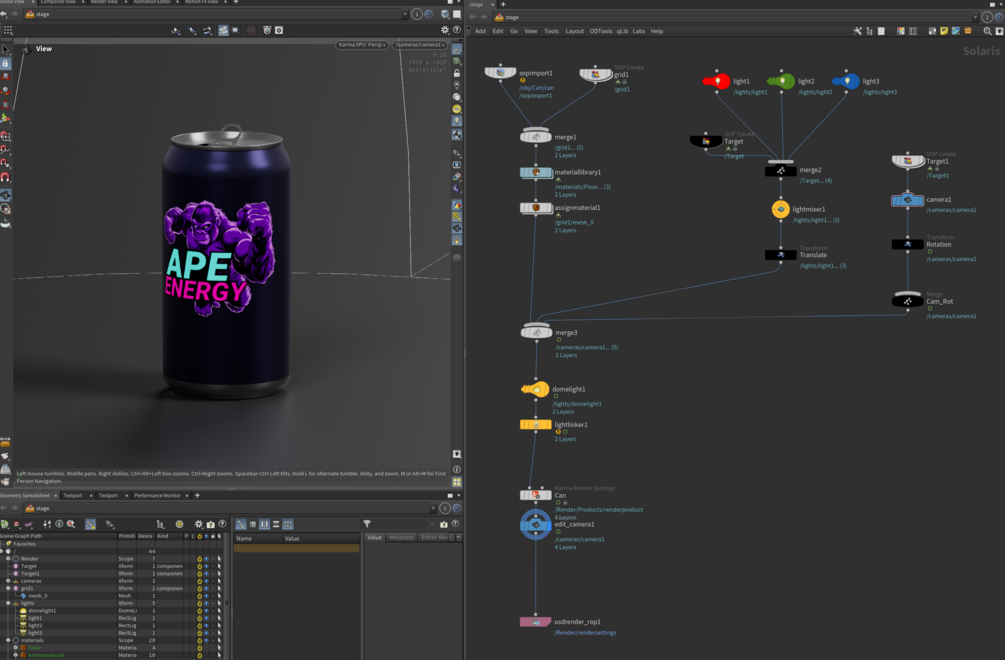
Task: Open the /cameras/camera1 camera dropdown
Action: pos(420,45)
